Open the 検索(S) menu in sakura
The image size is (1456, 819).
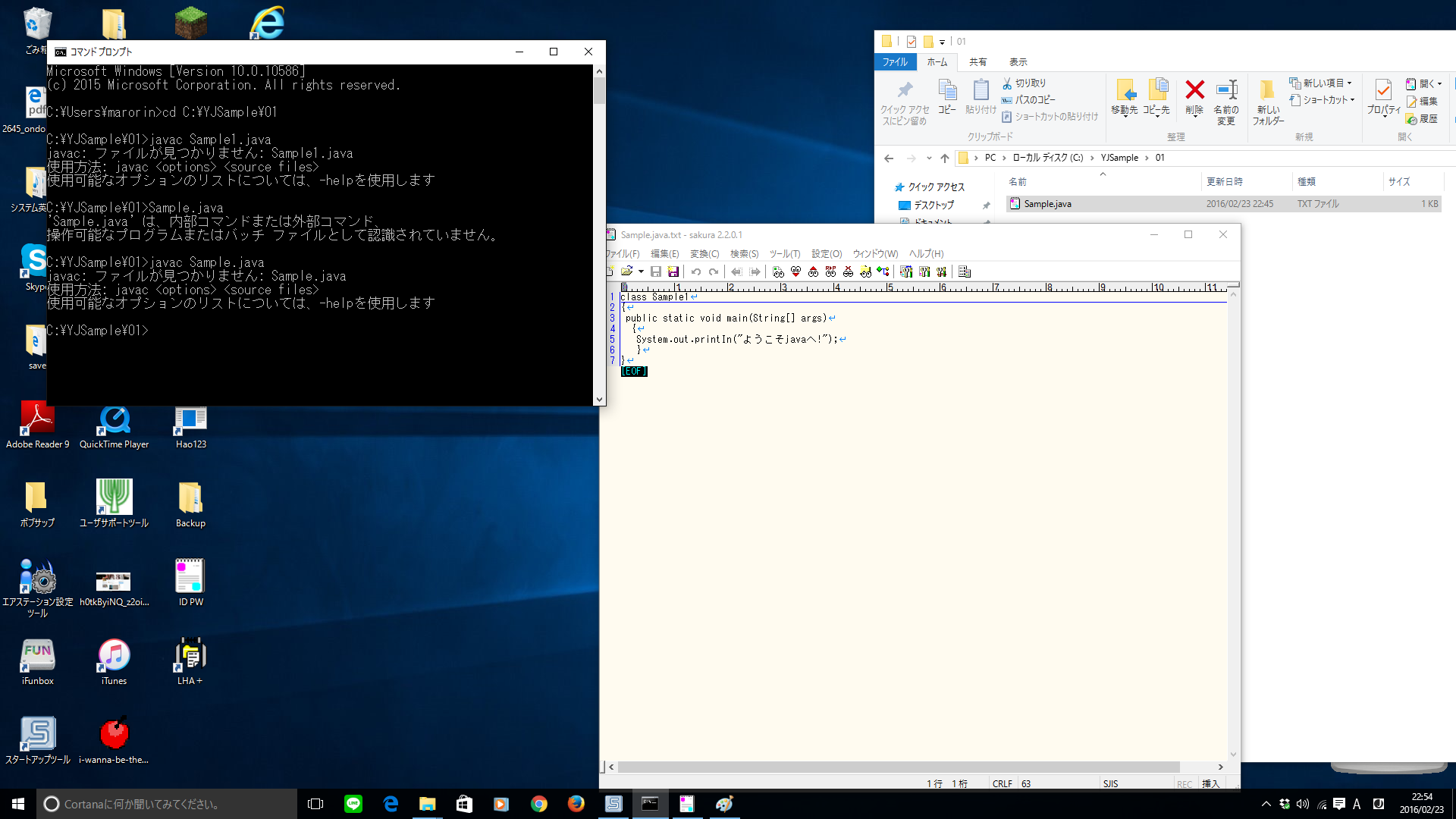[744, 253]
